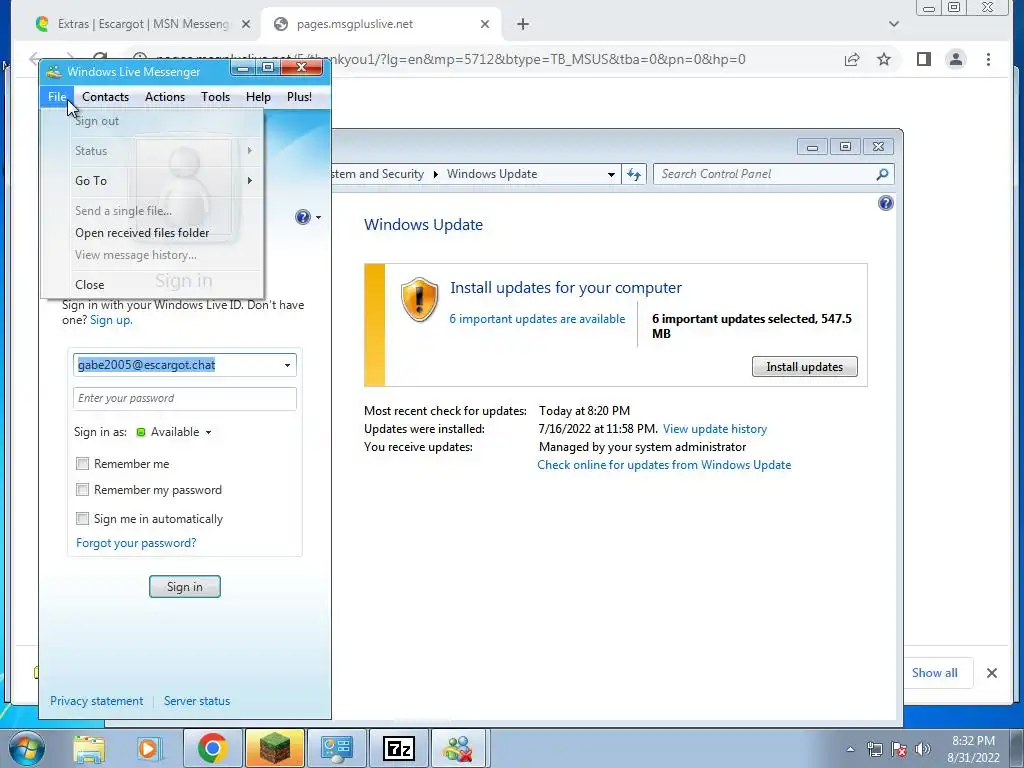Click Install updates button
The height and width of the screenshot is (768, 1024).
805,366
